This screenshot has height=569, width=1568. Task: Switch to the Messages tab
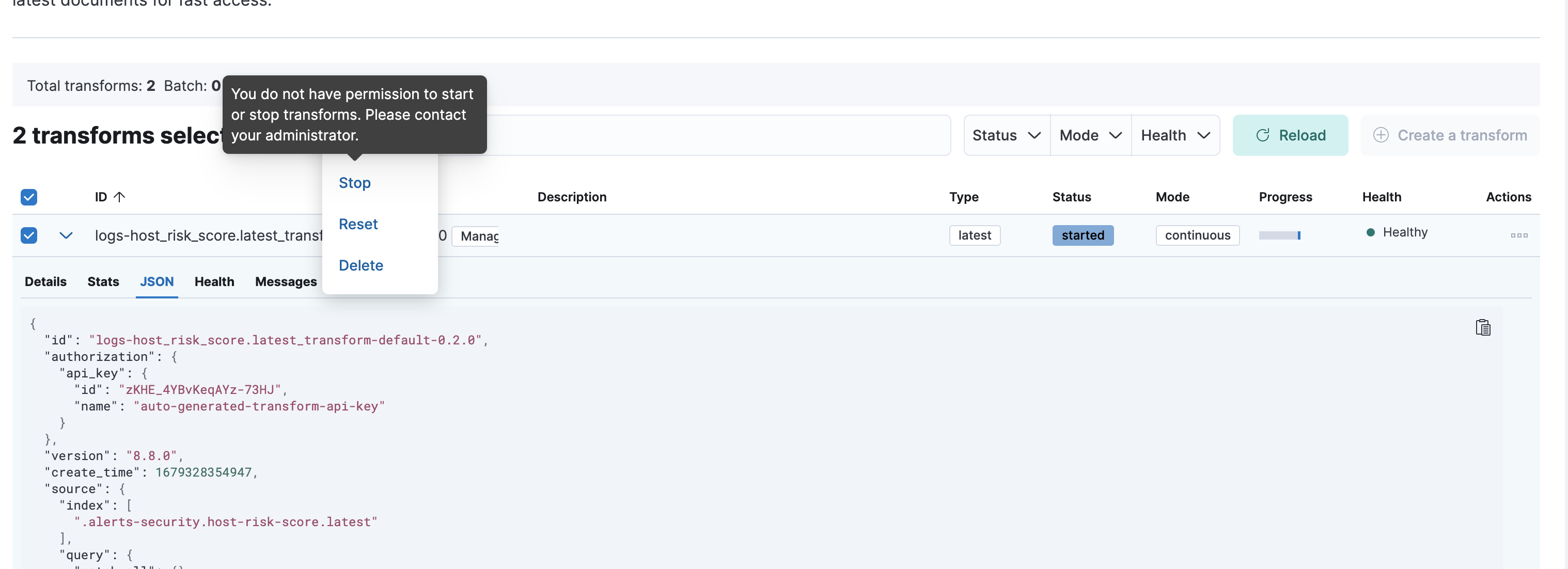click(x=286, y=281)
